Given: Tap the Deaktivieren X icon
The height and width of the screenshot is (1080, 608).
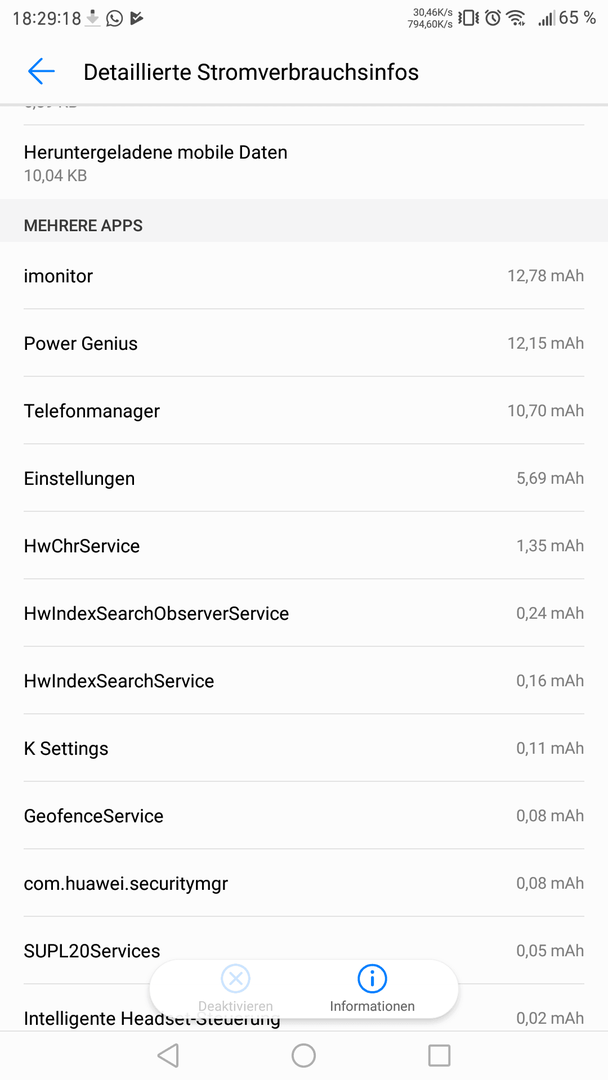Looking at the screenshot, I should [235, 978].
